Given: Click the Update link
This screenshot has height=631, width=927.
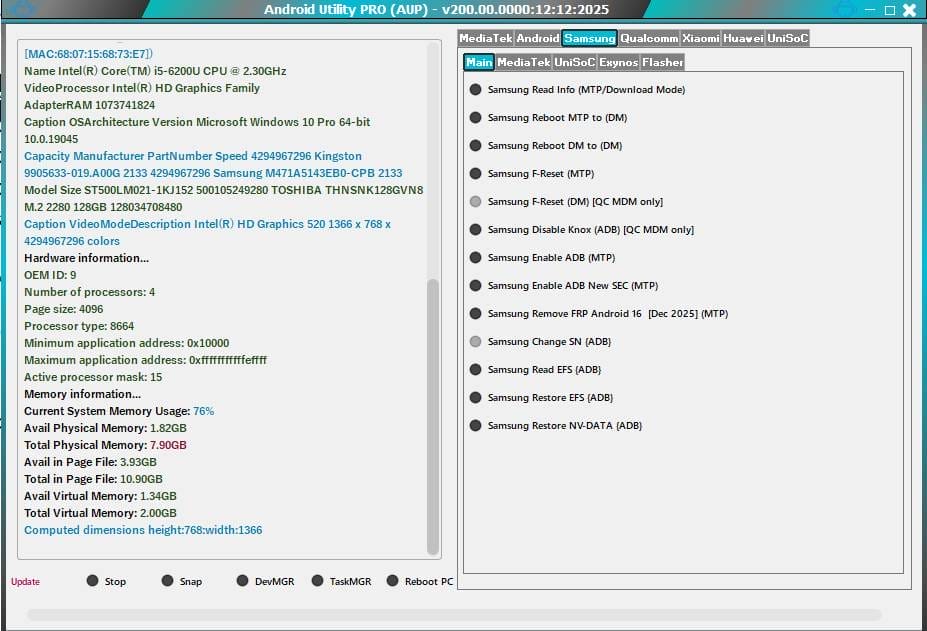Looking at the screenshot, I should [24, 581].
